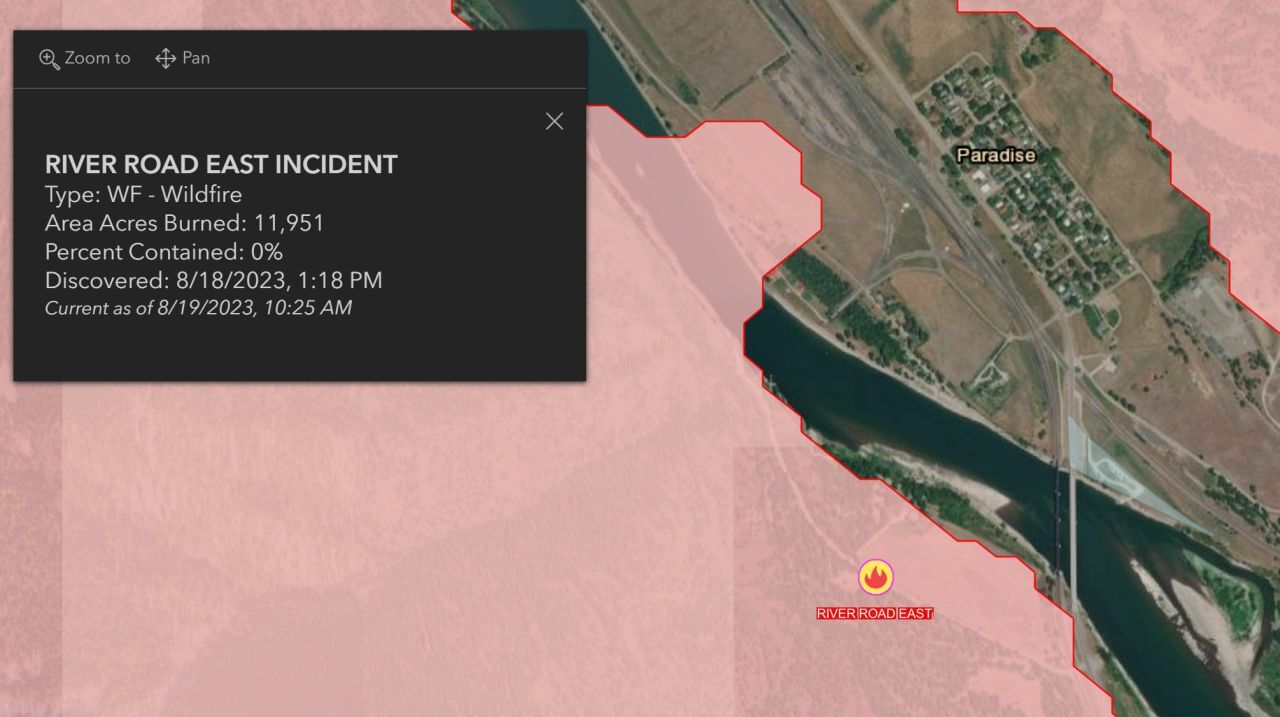Click the red RIVER ROAD EAST map label

pyautogui.click(x=875, y=613)
